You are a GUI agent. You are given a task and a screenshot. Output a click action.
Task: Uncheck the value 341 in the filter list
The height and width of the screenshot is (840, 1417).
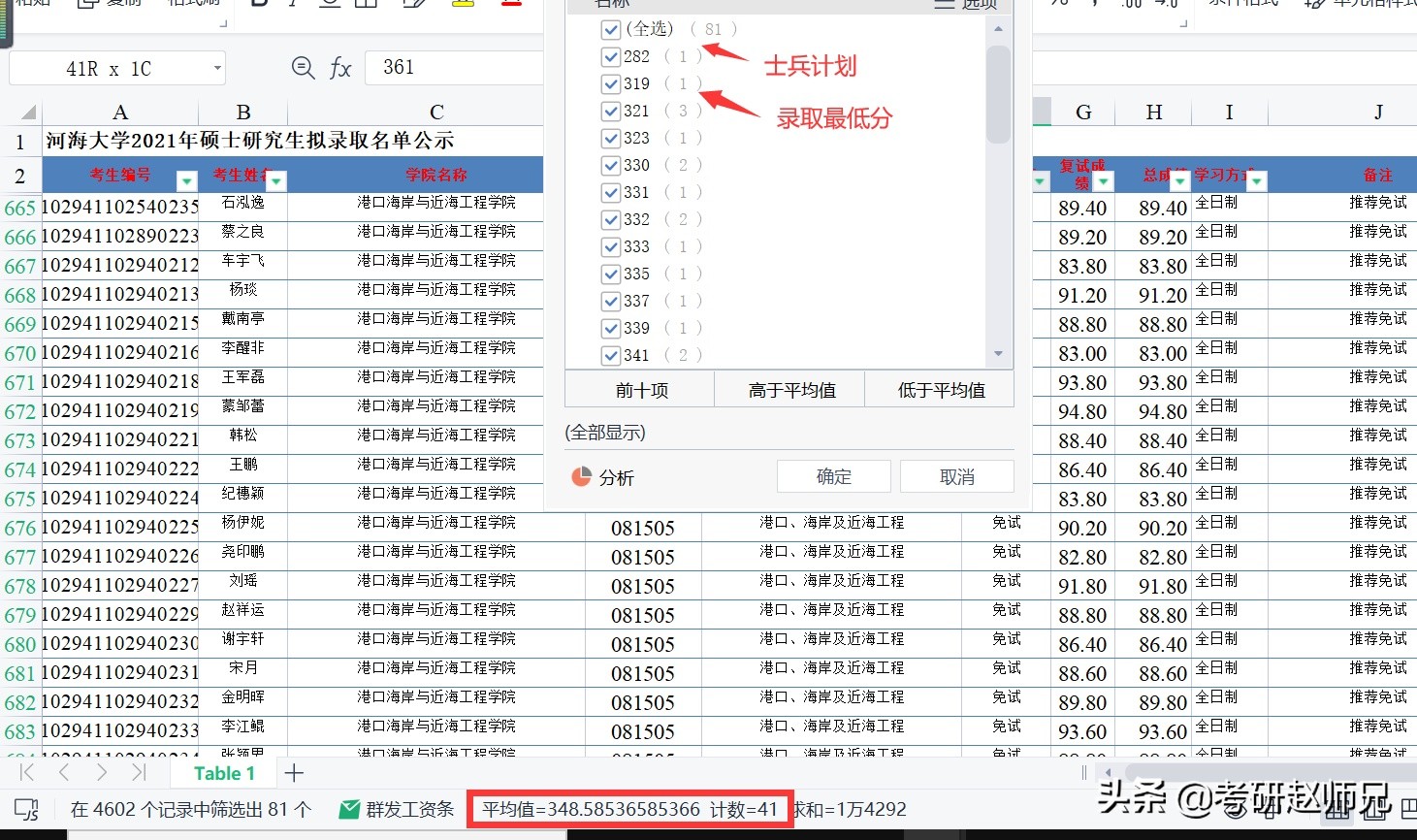[x=611, y=355]
